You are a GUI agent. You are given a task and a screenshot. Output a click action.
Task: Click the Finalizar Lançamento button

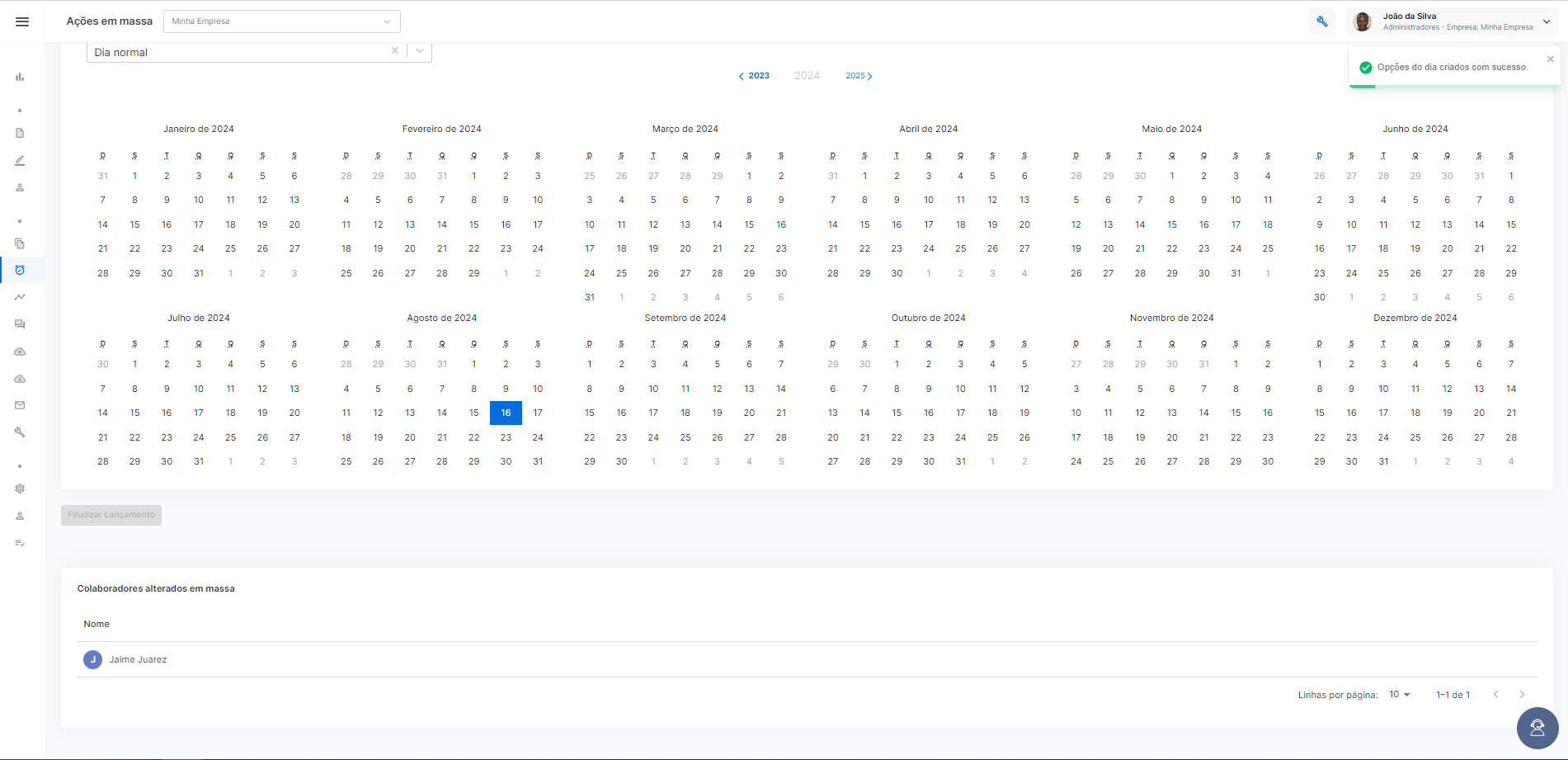tap(111, 515)
